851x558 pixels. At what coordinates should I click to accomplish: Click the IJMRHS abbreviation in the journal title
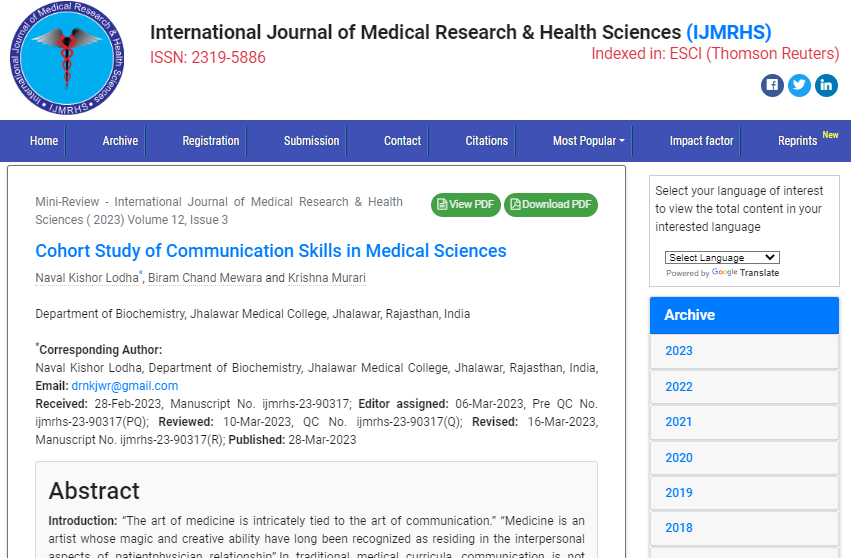pyautogui.click(x=729, y=33)
